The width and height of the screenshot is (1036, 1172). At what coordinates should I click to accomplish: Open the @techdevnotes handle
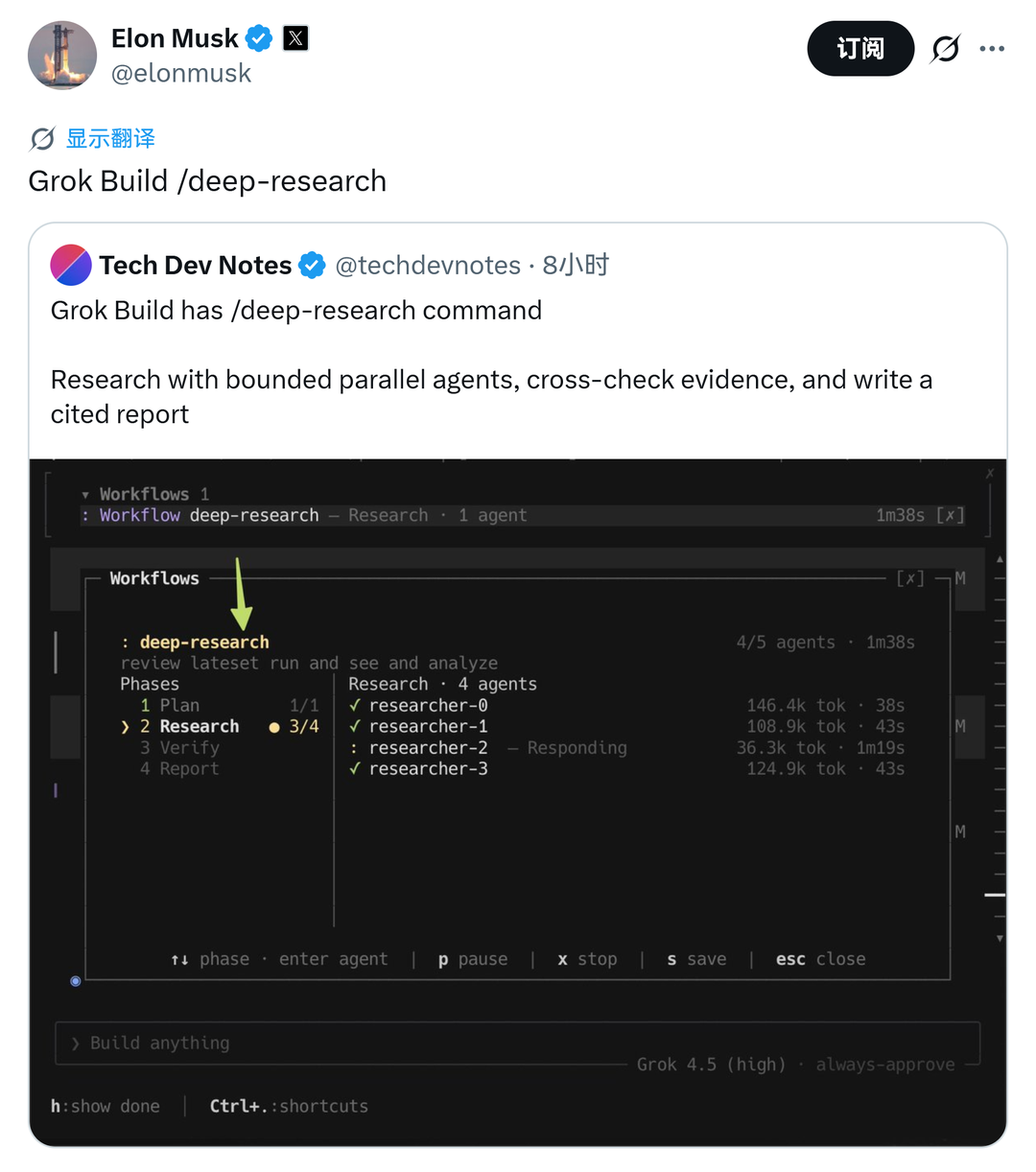pyautogui.click(x=428, y=266)
